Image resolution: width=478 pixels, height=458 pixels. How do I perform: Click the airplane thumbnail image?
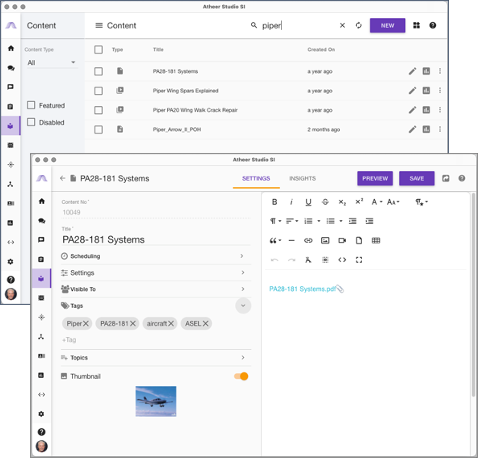[156, 401]
